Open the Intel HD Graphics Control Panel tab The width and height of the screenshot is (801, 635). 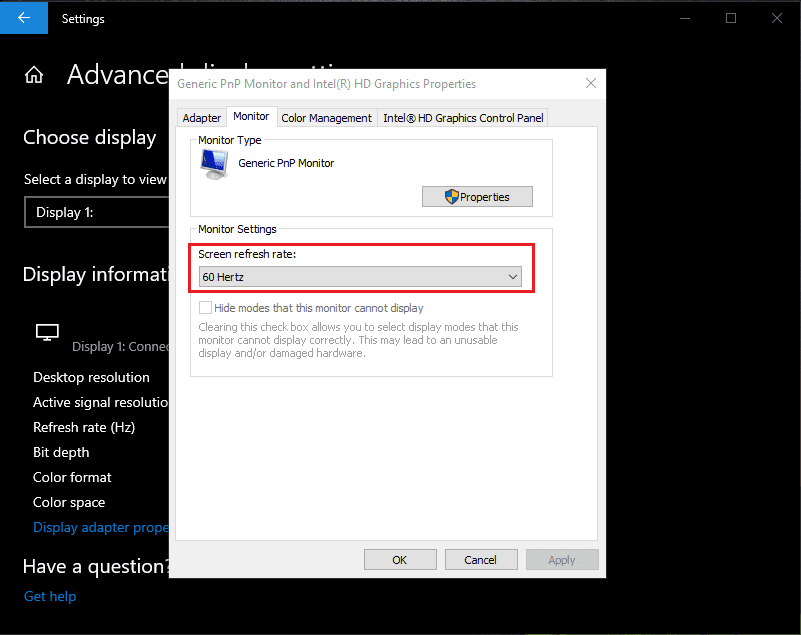point(462,117)
